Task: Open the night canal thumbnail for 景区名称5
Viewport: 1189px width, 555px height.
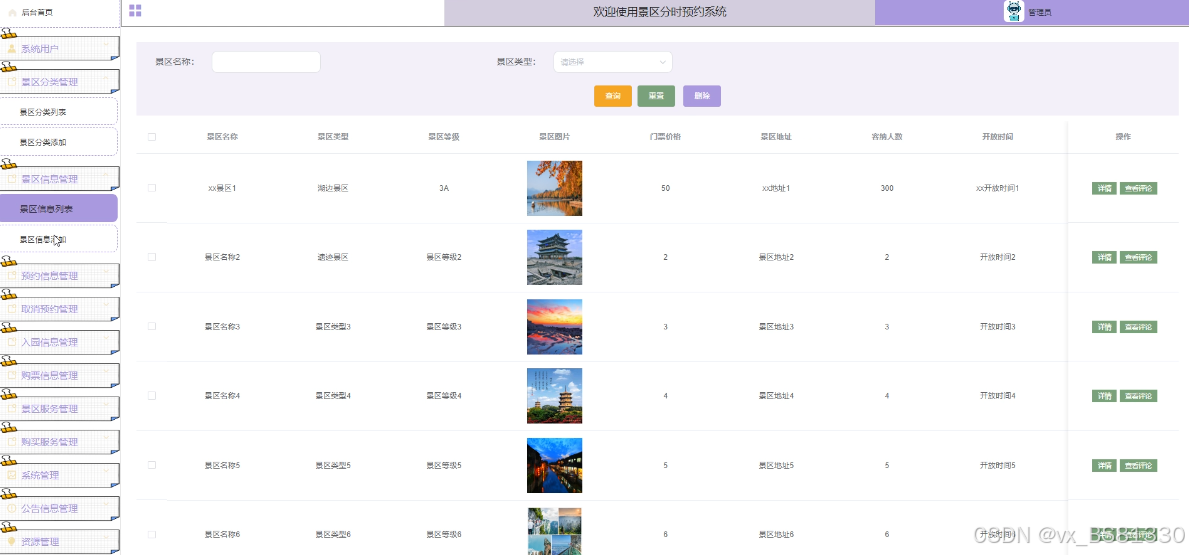Action: point(554,466)
